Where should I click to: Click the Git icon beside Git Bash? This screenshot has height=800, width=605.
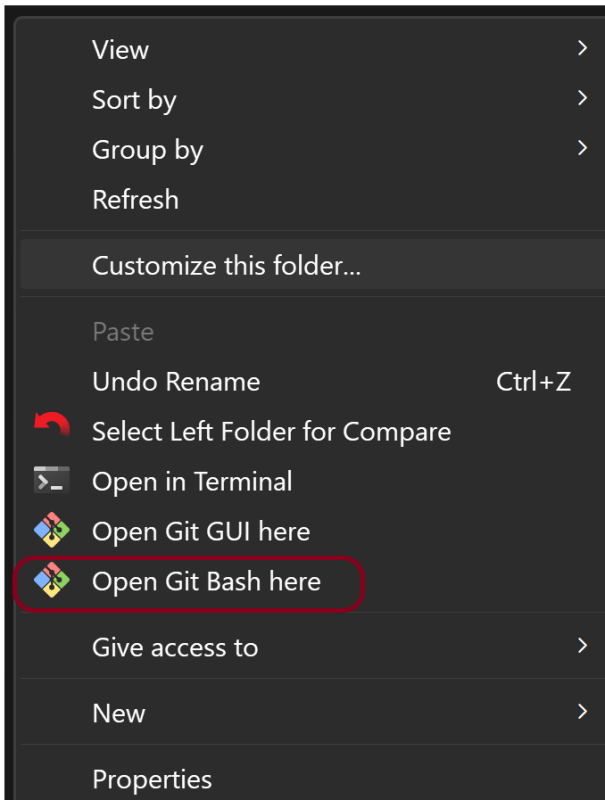[51, 580]
